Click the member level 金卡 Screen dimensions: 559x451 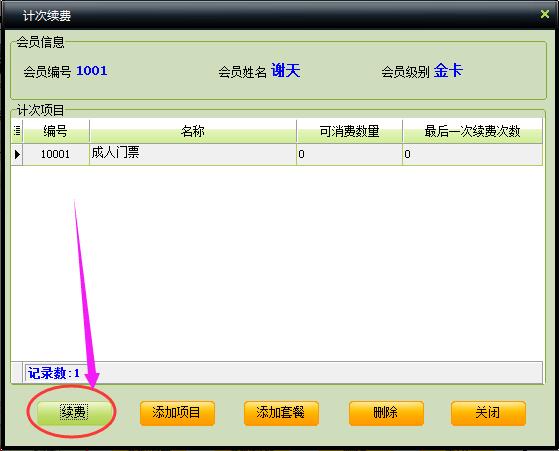448,71
